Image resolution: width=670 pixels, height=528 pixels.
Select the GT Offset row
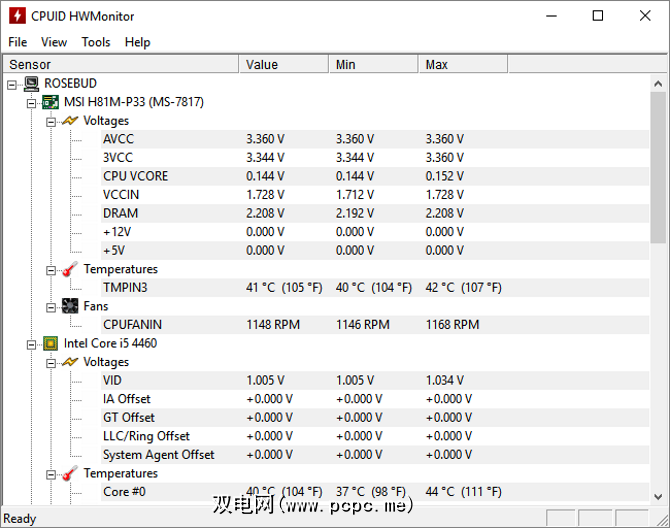375,417
